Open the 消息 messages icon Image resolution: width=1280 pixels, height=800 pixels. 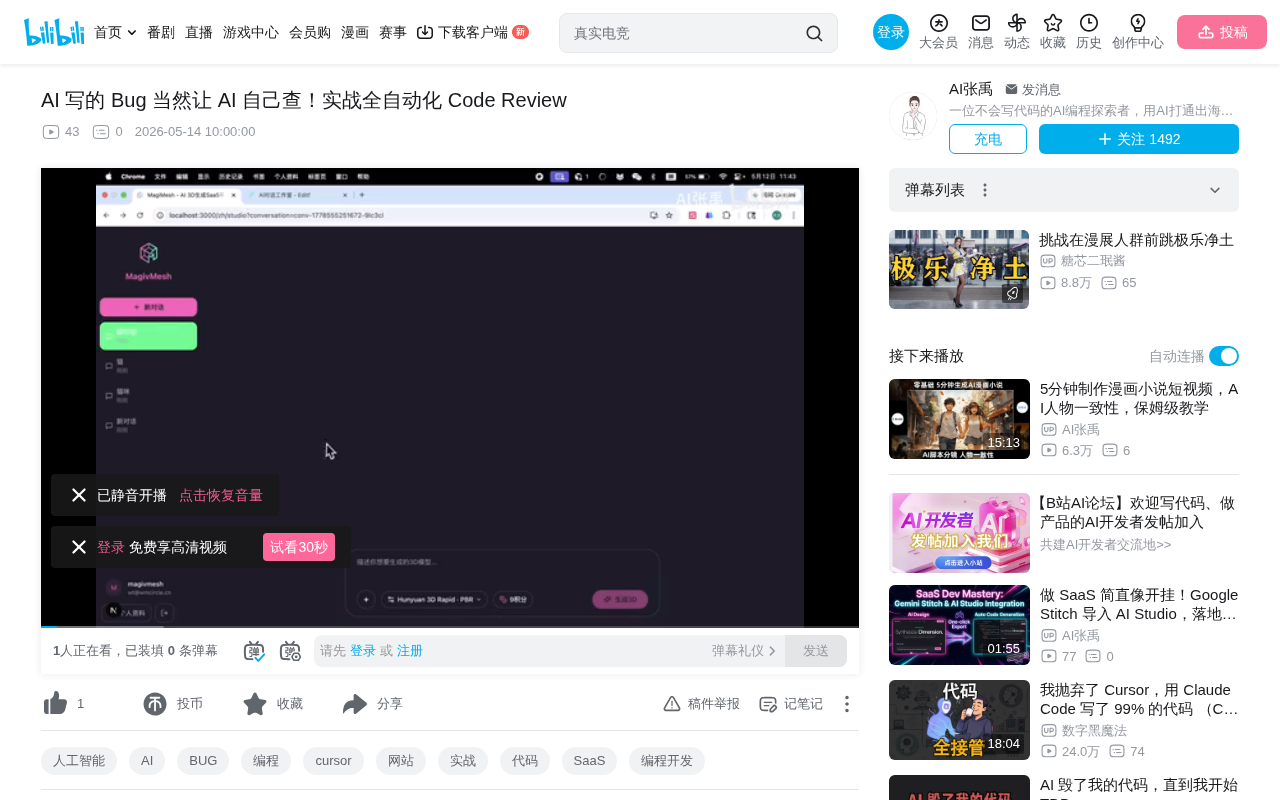click(x=981, y=32)
